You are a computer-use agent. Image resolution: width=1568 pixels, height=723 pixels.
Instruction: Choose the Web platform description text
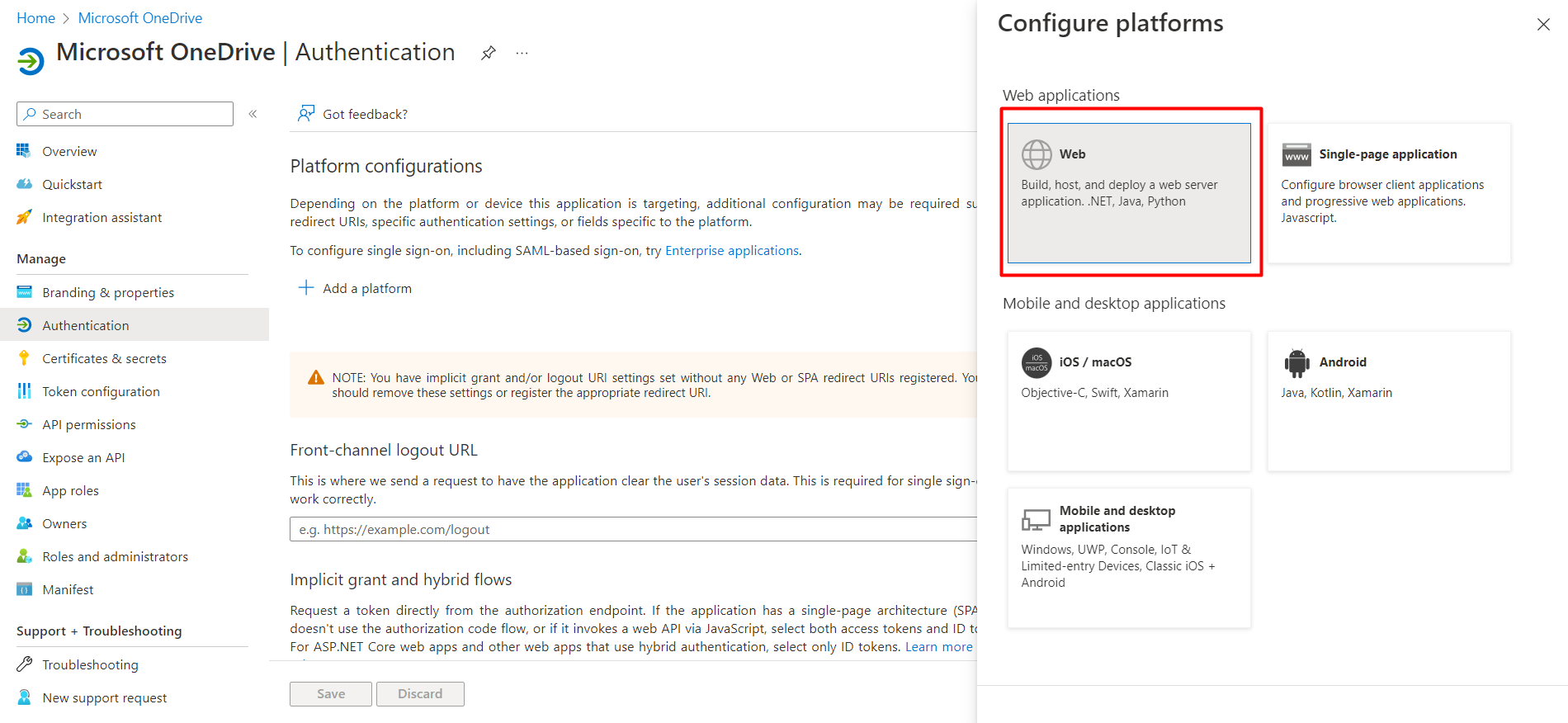pyautogui.click(x=1119, y=193)
